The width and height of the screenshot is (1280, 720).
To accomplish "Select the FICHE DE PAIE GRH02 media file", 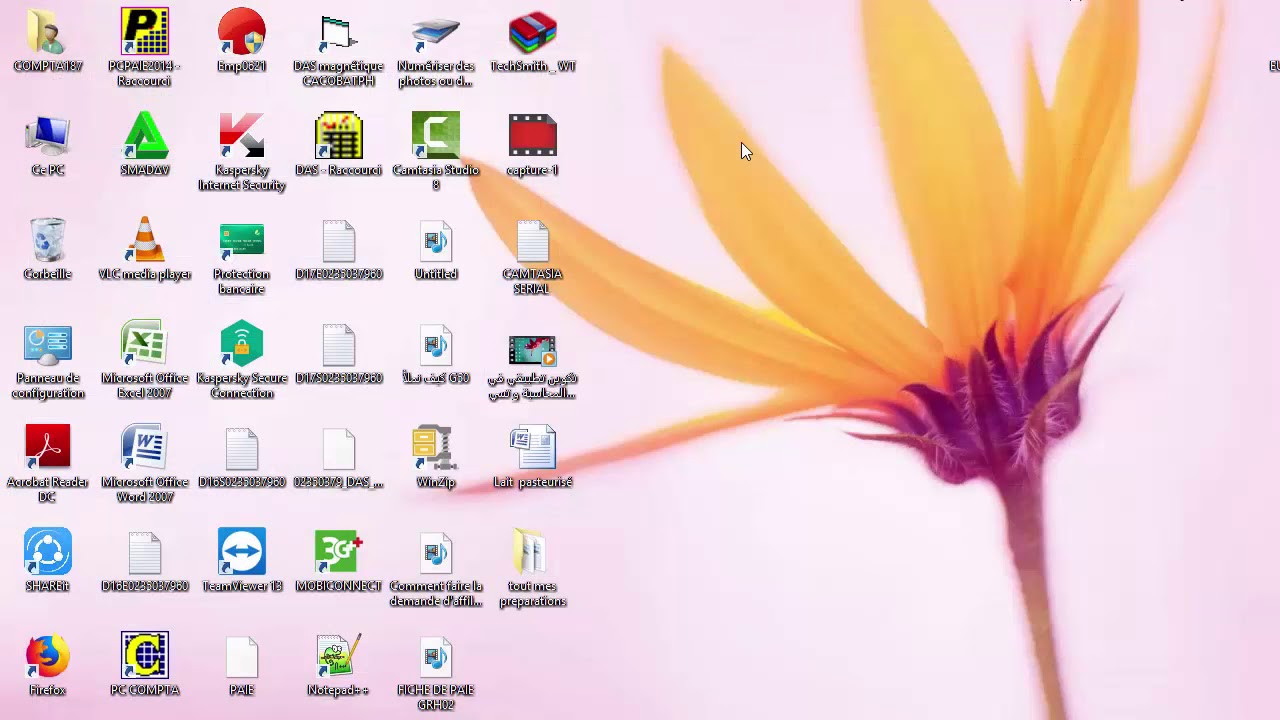I will point(436,656).
